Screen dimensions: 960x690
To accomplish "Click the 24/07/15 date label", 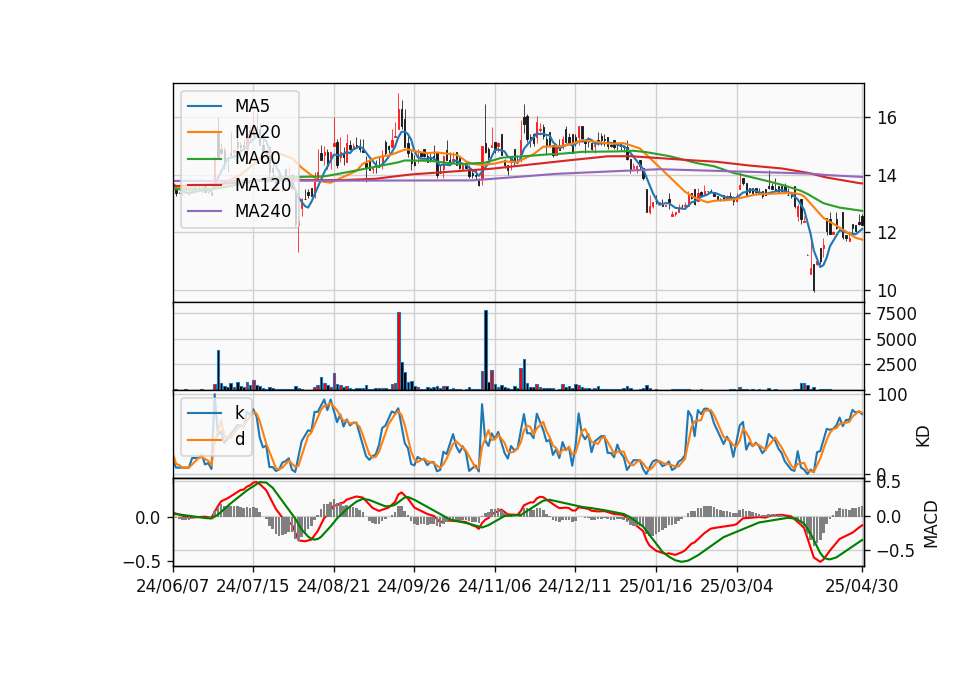I will click(253, 586).
